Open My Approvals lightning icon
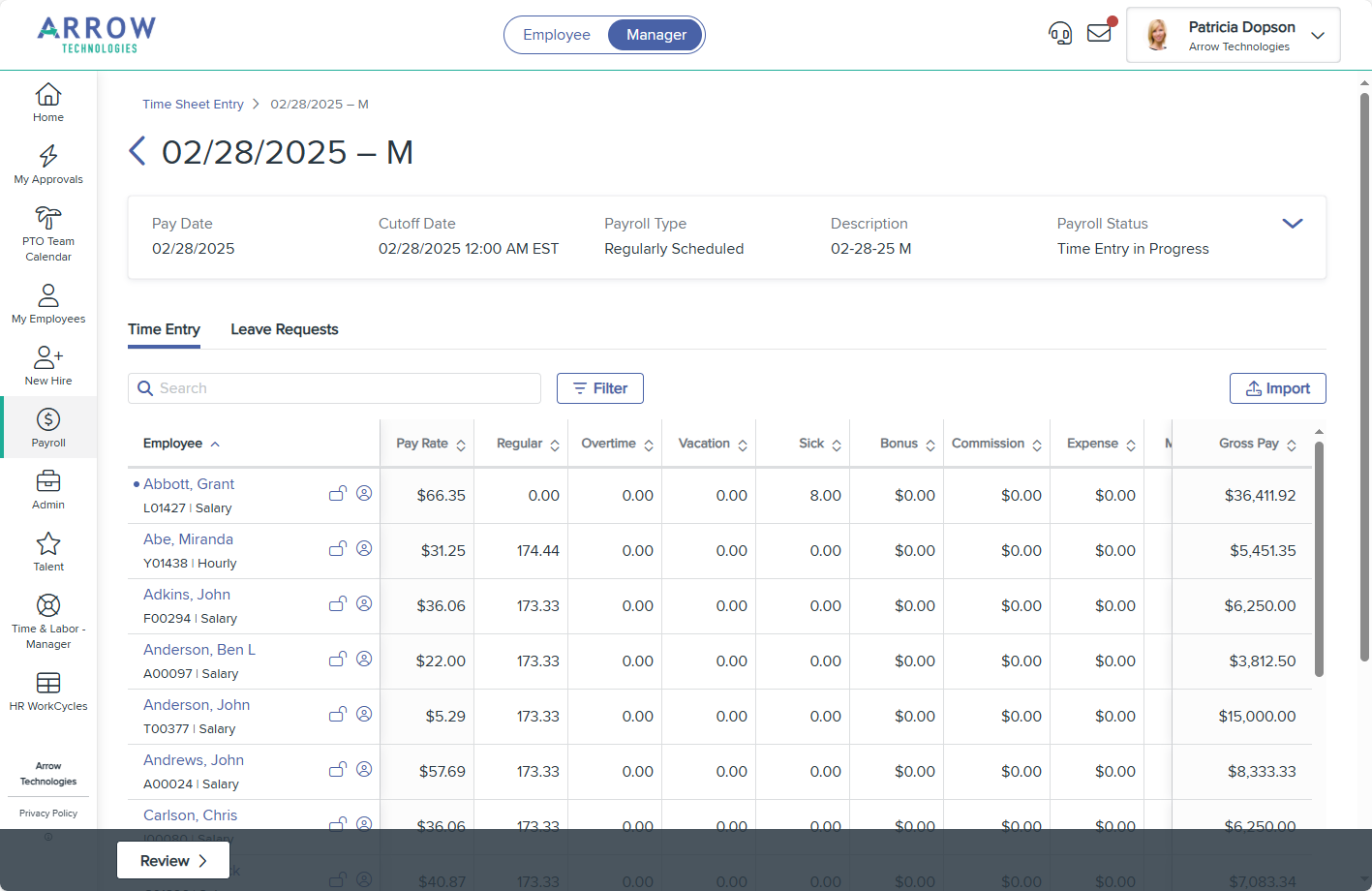The image size is (1372, 891). pyautogui.click(x=48, y=157)
